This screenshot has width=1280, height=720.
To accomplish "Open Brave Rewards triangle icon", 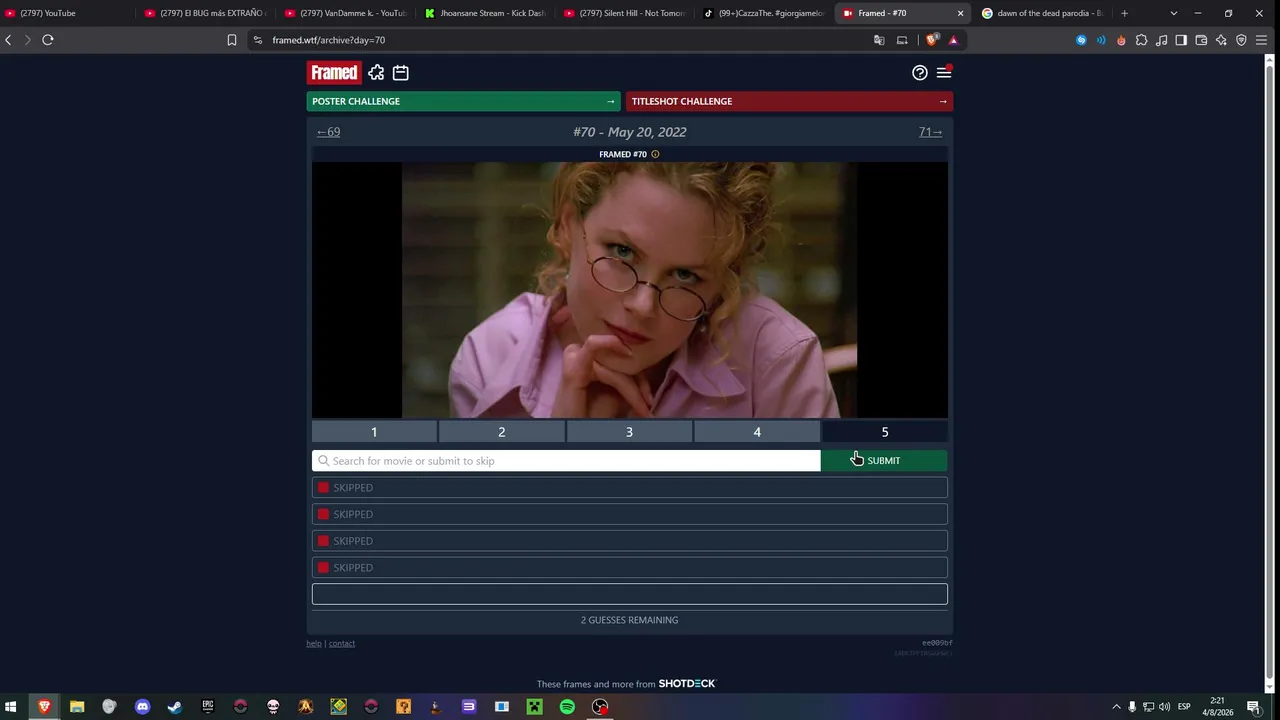I will [953, 40].
